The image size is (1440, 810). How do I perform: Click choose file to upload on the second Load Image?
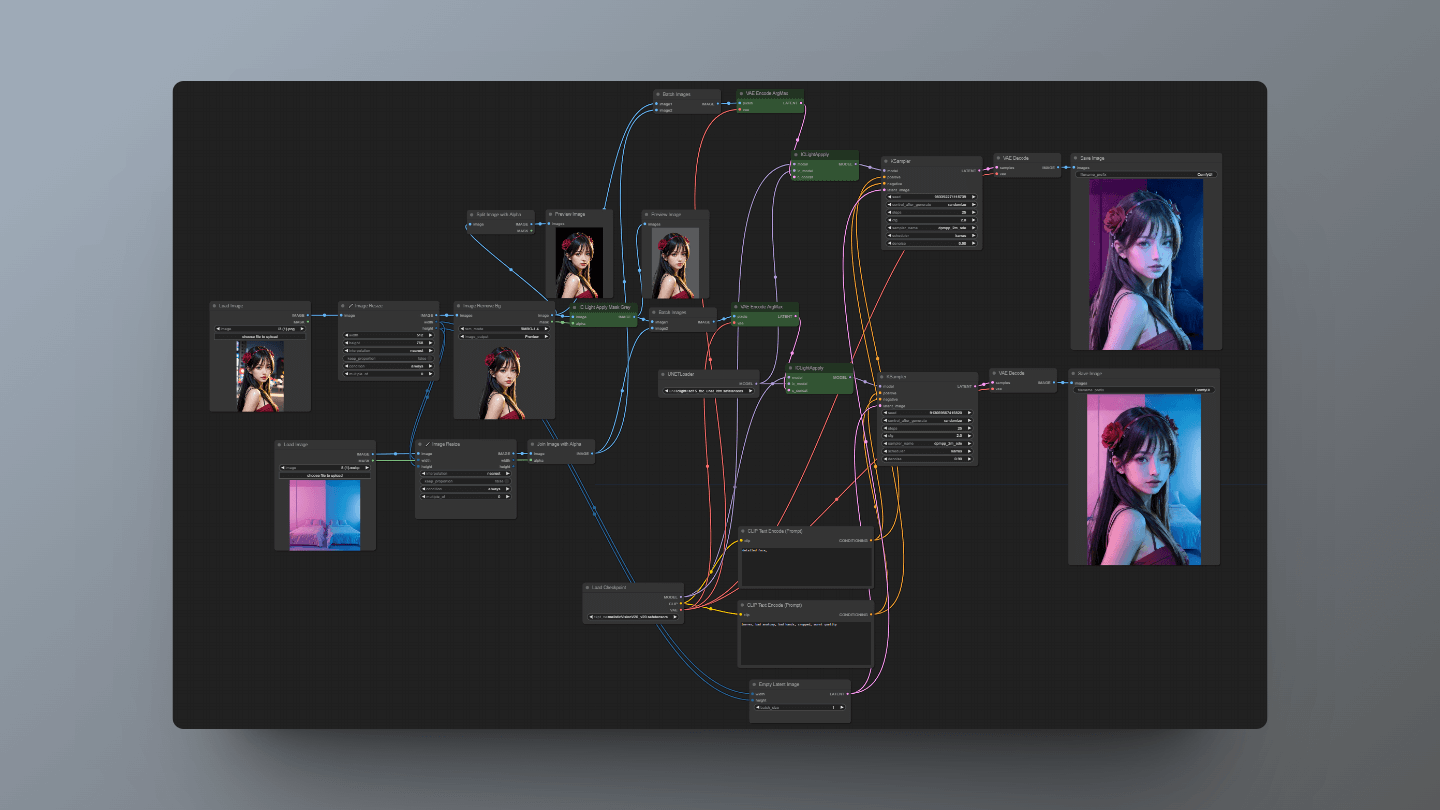click(x=325, y=475)
